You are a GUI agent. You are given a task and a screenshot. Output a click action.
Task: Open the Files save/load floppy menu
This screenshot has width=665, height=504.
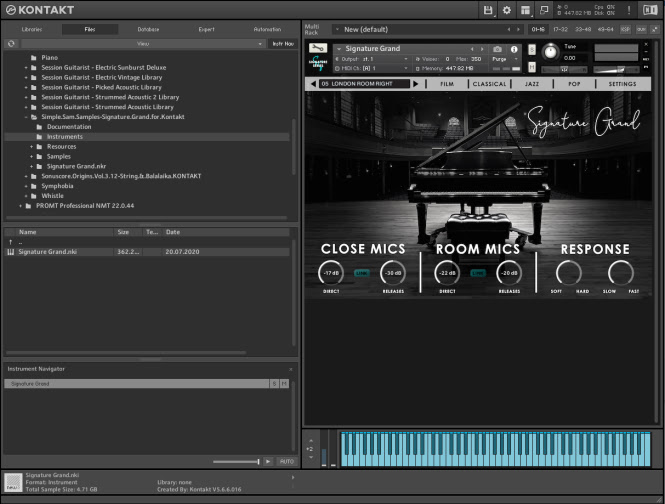(x=488, y=10)
